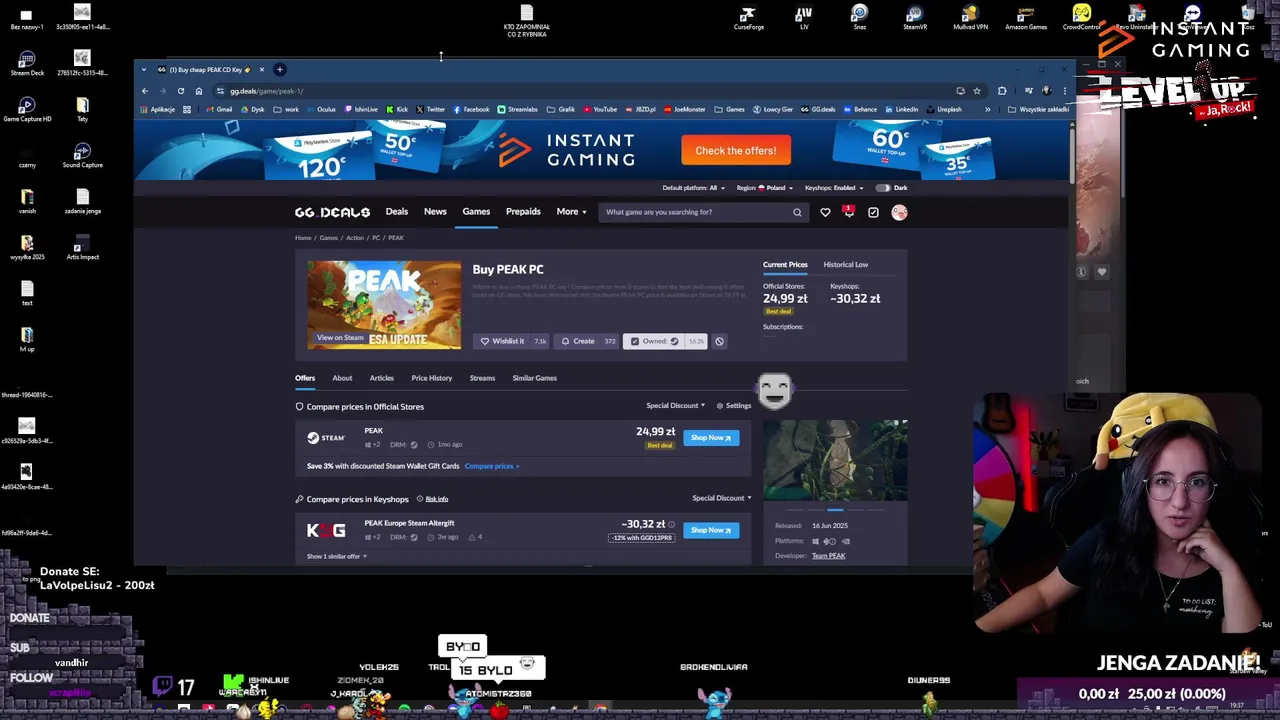Open the Sound Capture desktop icon
1280x720 pixels.
coord(82,155)
